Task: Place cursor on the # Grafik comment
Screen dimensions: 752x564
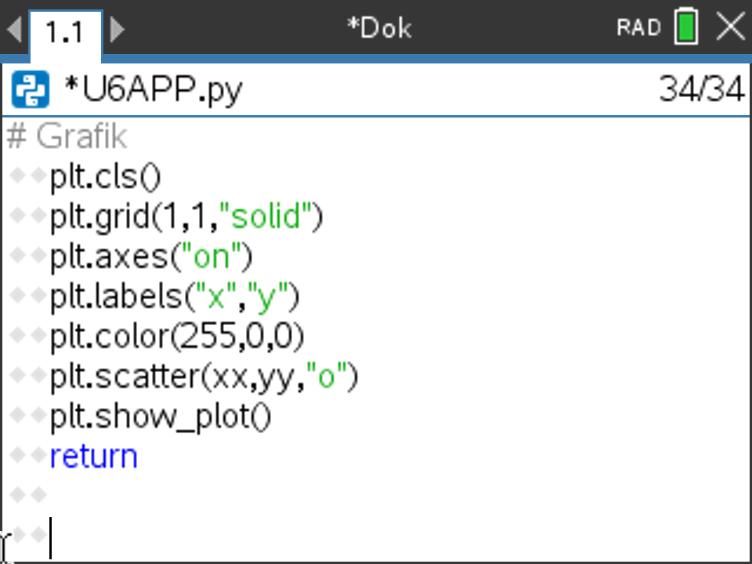Action: [67, 136]
